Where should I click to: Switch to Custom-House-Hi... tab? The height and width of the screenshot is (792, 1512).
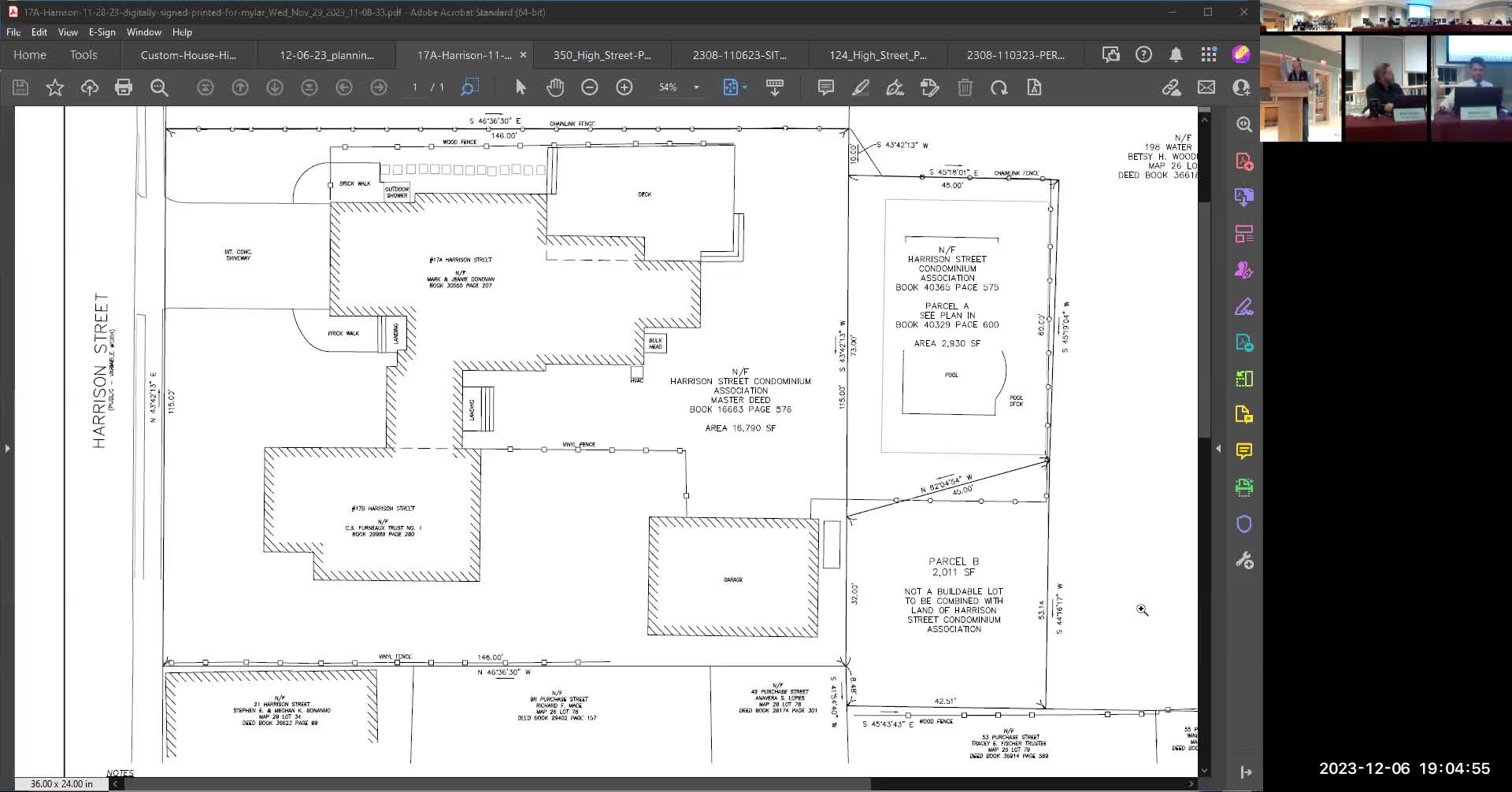(188, 55)
